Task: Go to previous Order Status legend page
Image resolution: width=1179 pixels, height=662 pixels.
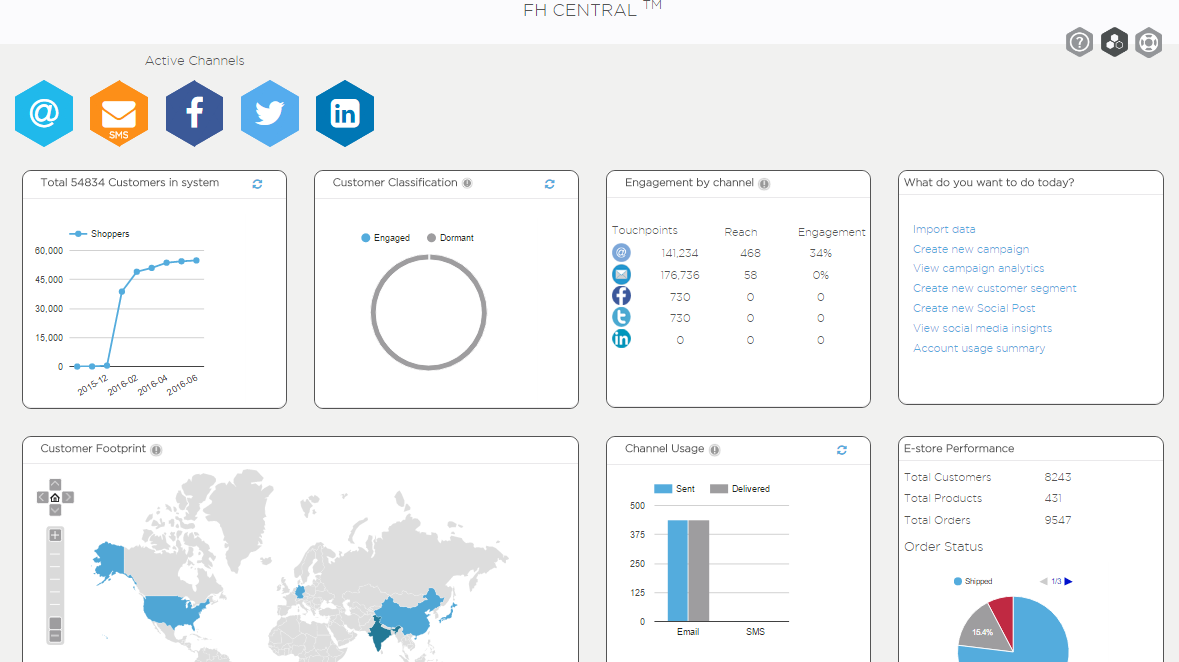Action: [x=1044, y=582]
